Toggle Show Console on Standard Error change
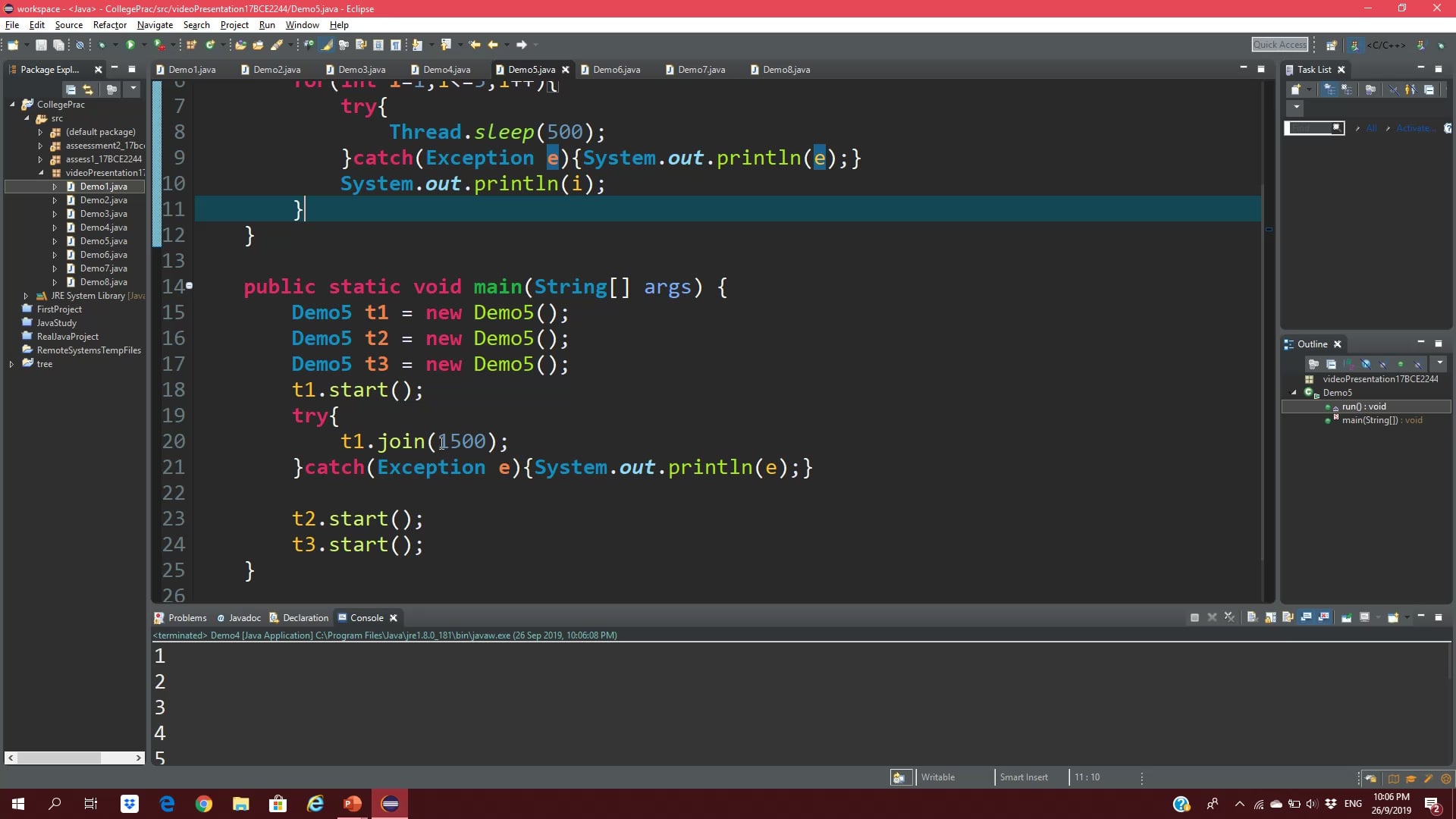1456x819 pixels. [1324, 618]
